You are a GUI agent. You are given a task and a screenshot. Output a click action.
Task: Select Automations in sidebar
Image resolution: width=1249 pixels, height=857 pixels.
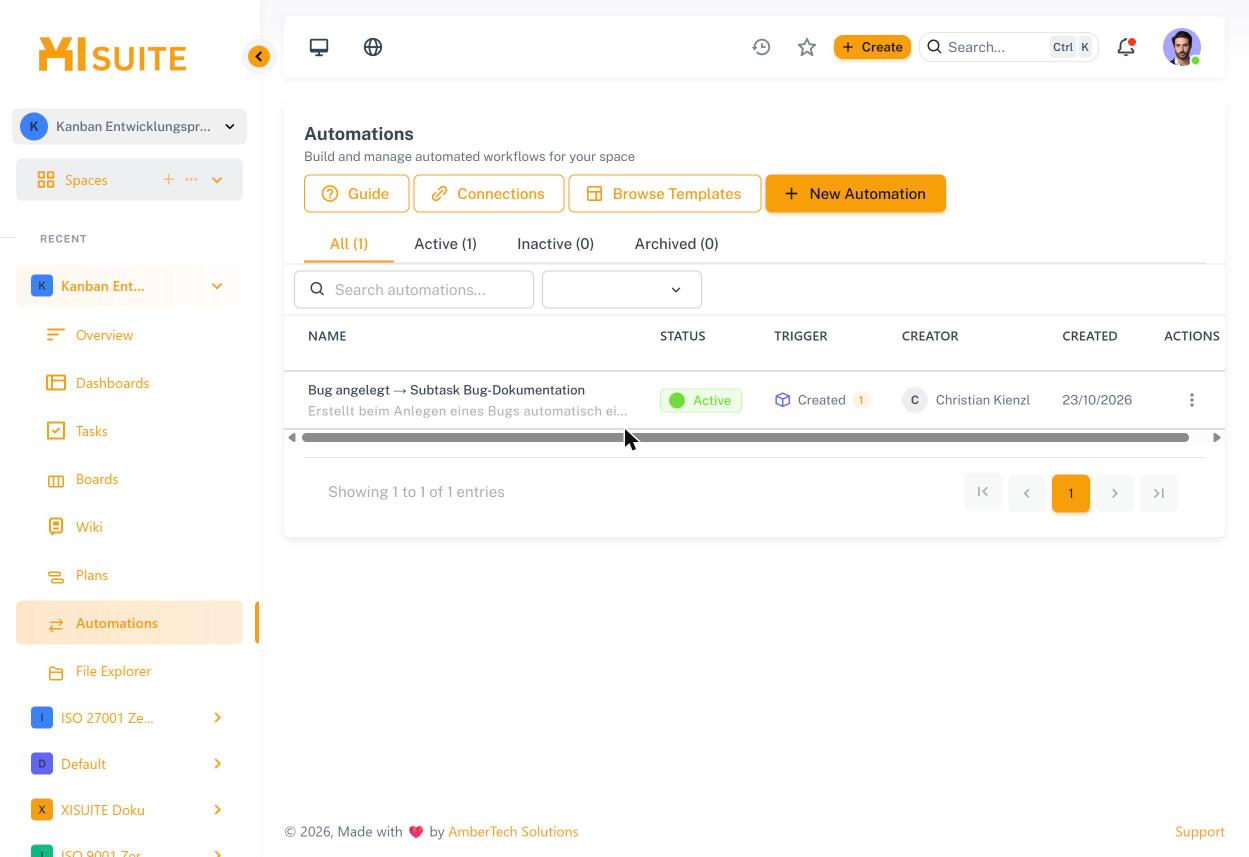[x=129, y=623]
